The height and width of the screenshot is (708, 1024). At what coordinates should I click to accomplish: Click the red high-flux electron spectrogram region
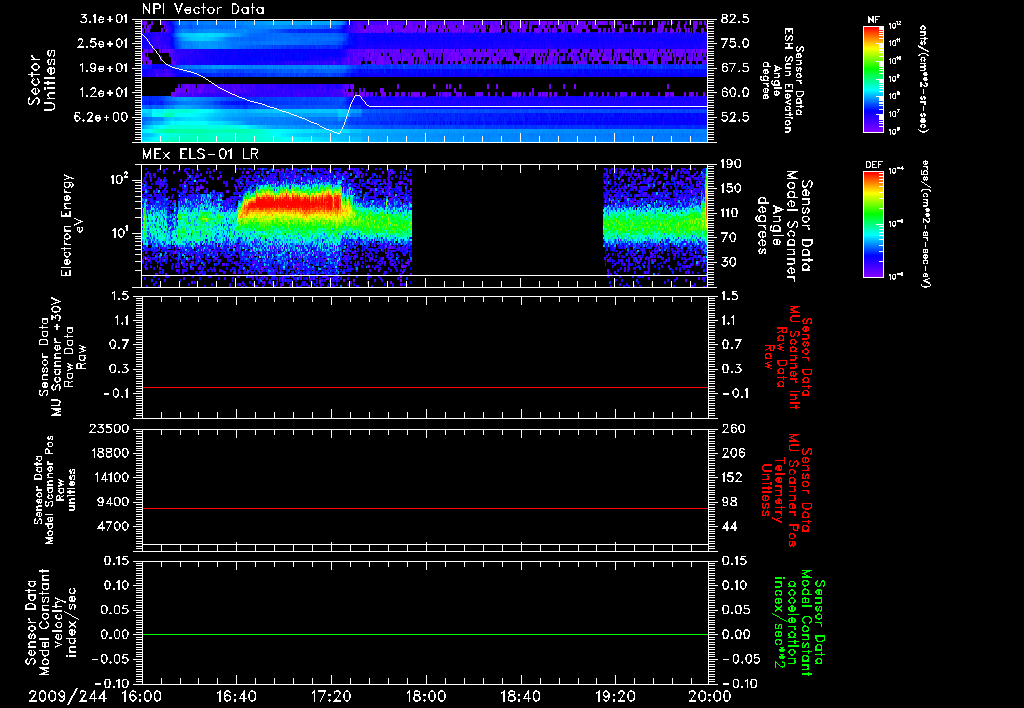(291, 201)
